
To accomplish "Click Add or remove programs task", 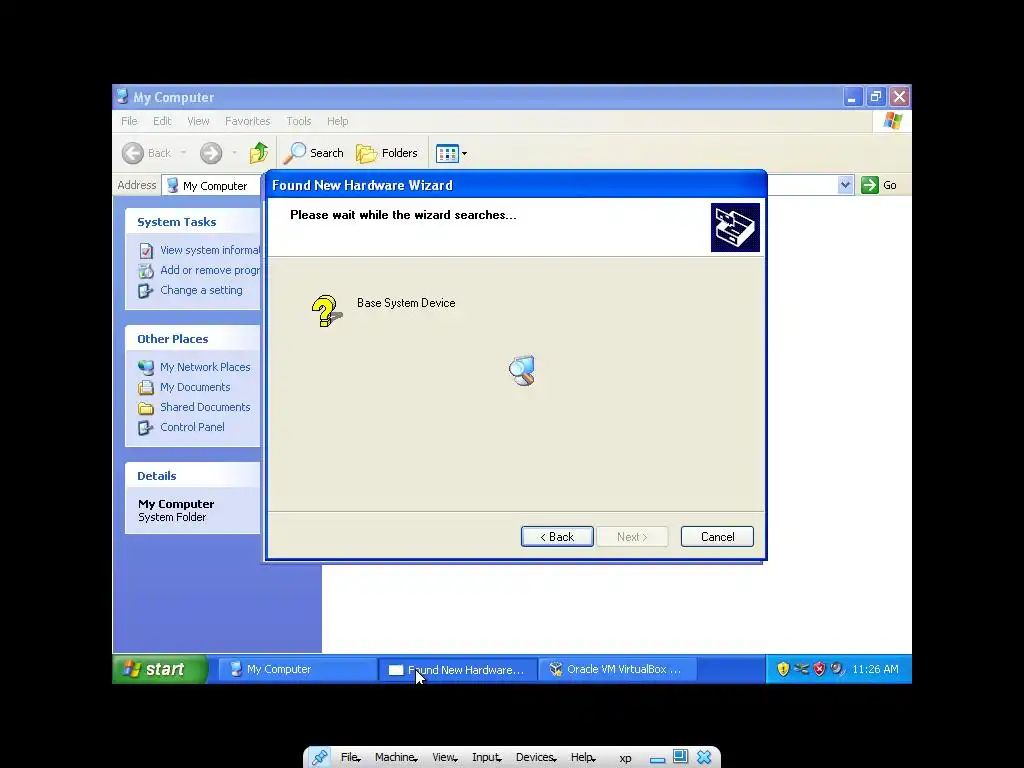I will (x=210, y=270).
